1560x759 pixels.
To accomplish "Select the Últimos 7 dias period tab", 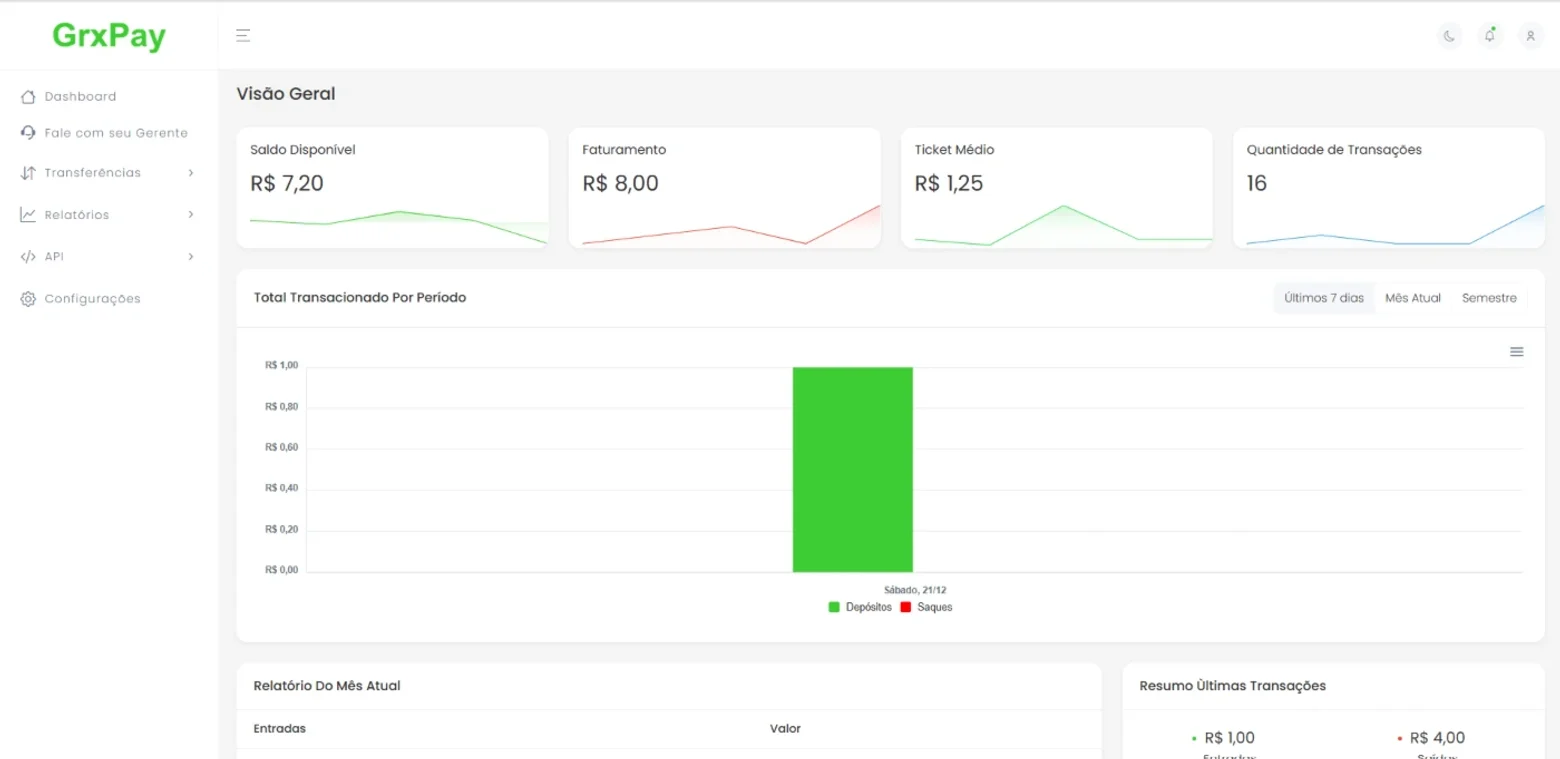I will pyautogui.click(x=1324, y=298).
